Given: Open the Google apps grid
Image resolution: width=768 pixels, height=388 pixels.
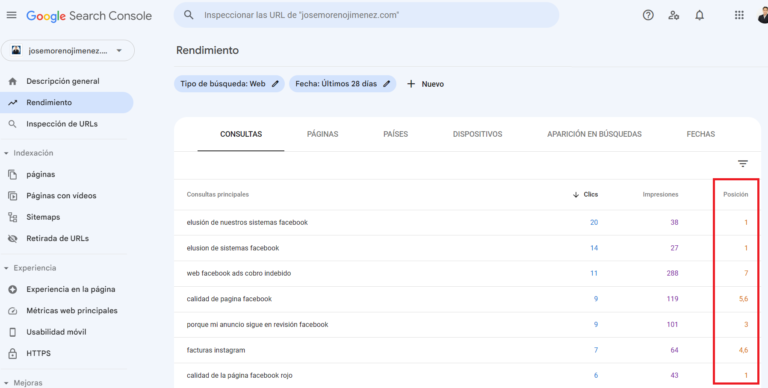Looking at the screenshot, I should (x=739, y=15).
